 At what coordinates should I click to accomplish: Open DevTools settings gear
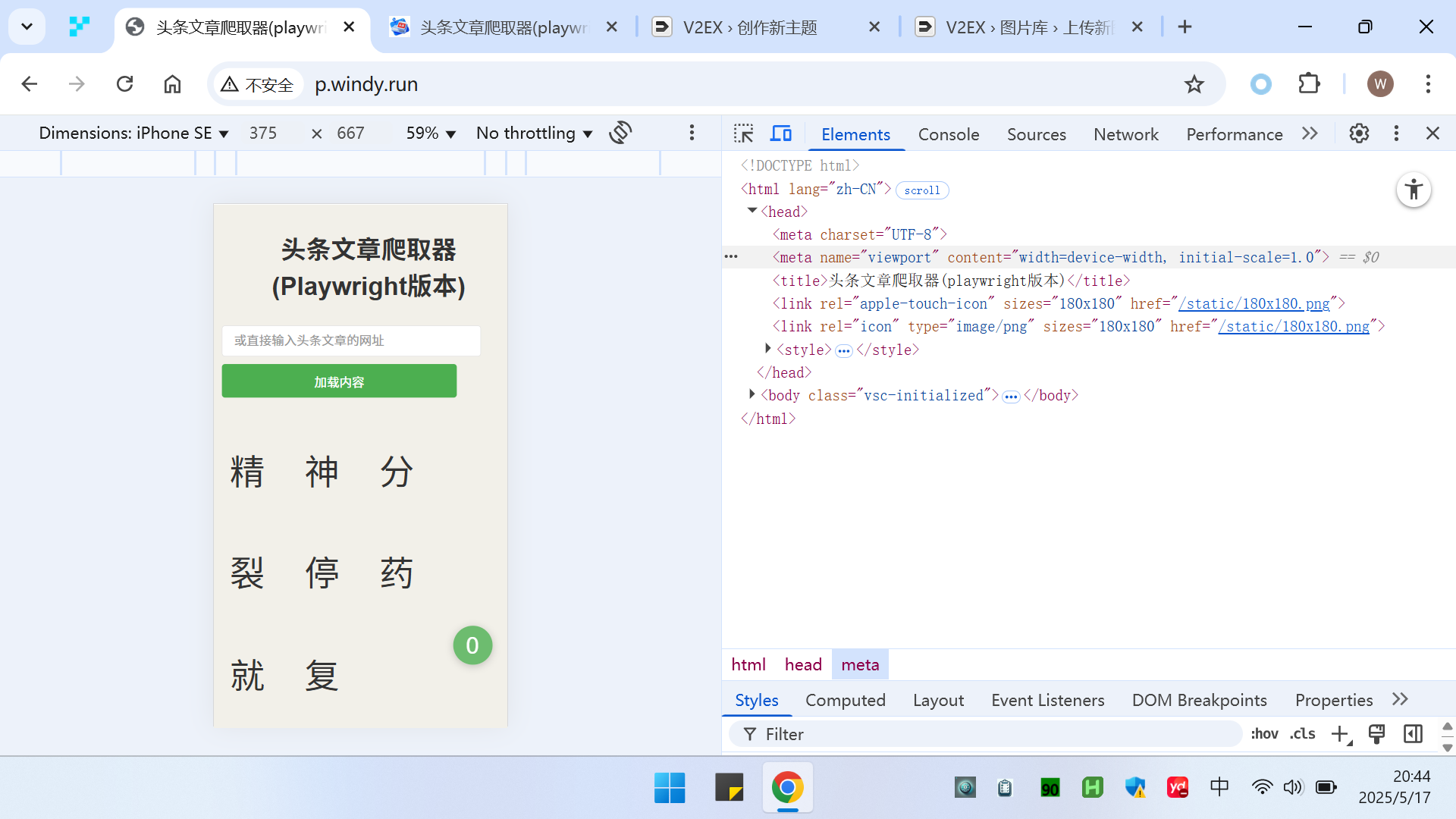tap(1358, 134)
